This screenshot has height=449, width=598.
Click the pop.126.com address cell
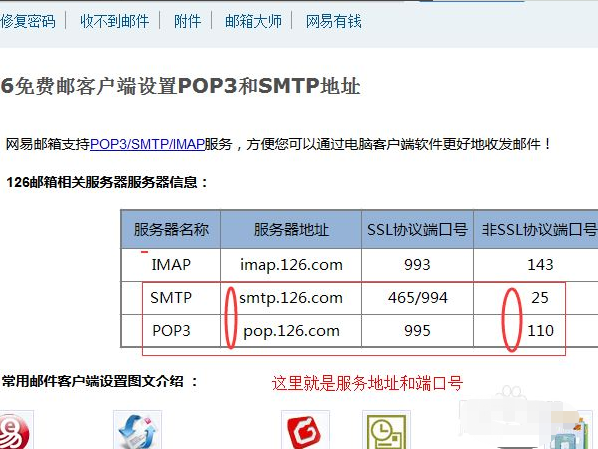click(x=291, y=331)
